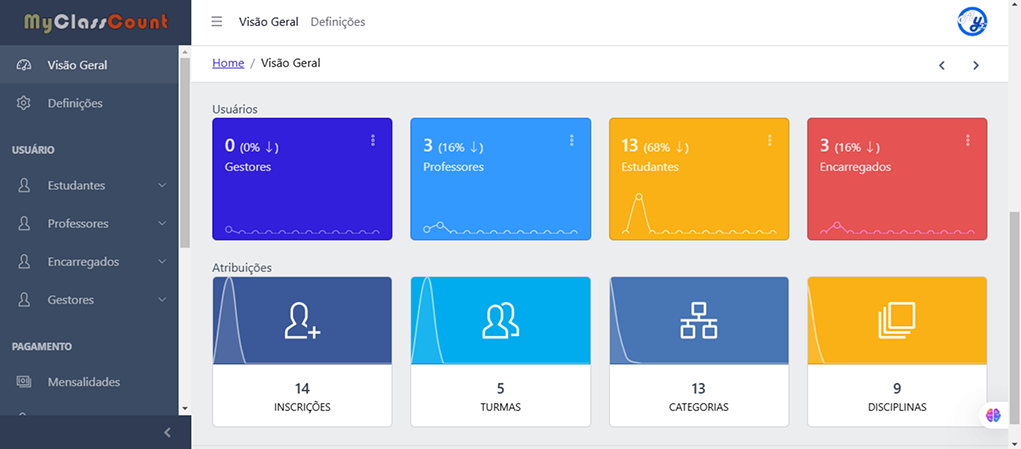1021x449 pixels.
Task: Click the sidebar vertical scrollbar
Action: pyautogui.click(x=184, y=150)
